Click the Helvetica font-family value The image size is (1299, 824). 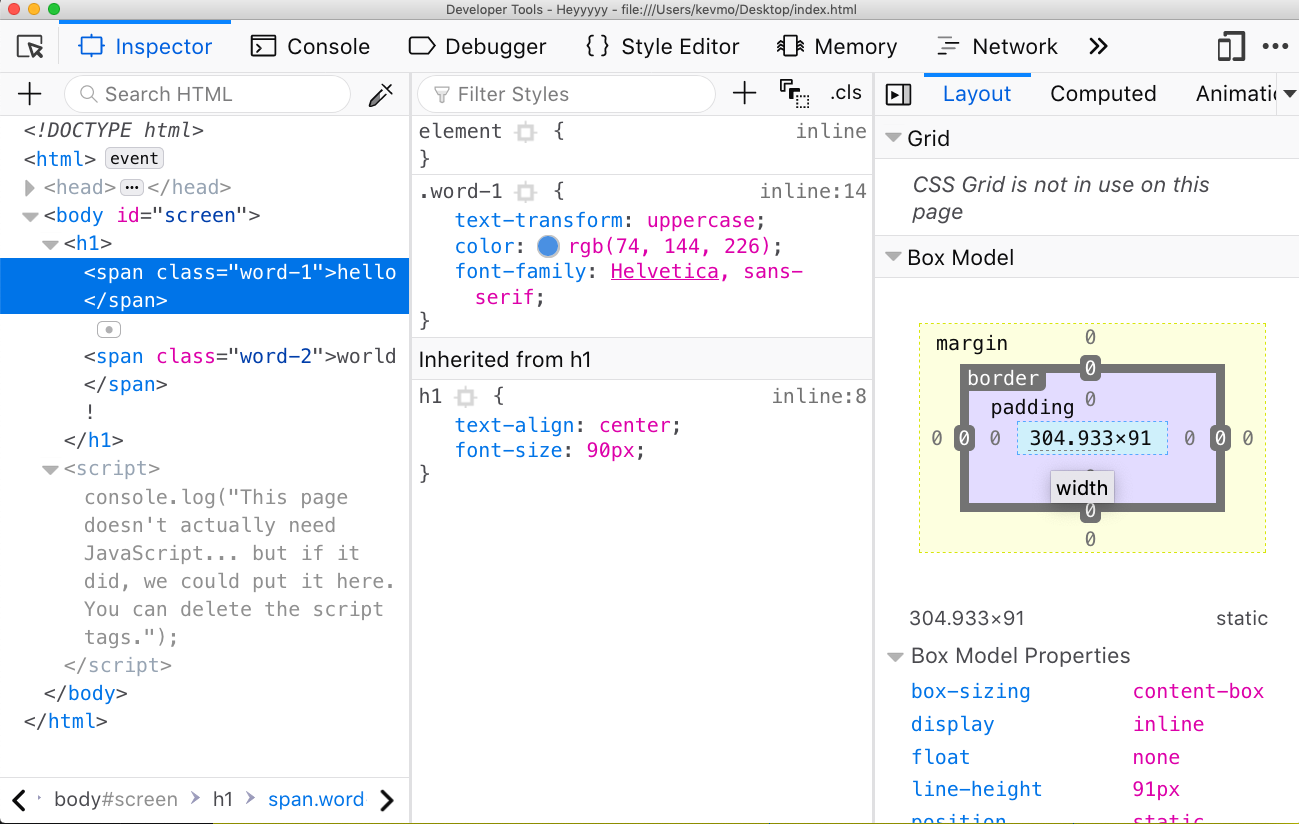[x=664, y=272]
